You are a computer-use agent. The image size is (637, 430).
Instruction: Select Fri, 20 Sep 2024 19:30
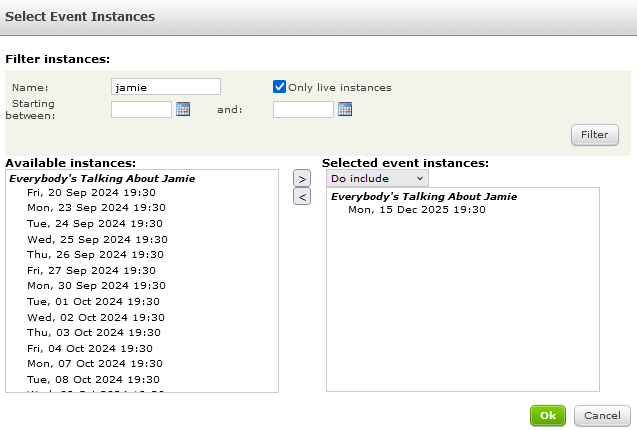pyautogui.click(x=91, y=192)
